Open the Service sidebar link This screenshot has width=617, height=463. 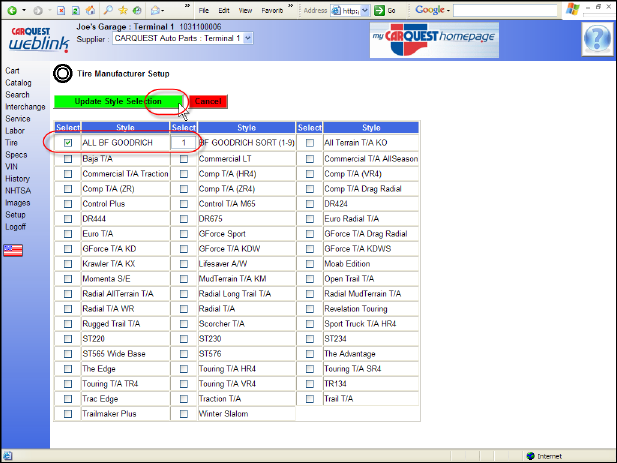tap(18, 119)
